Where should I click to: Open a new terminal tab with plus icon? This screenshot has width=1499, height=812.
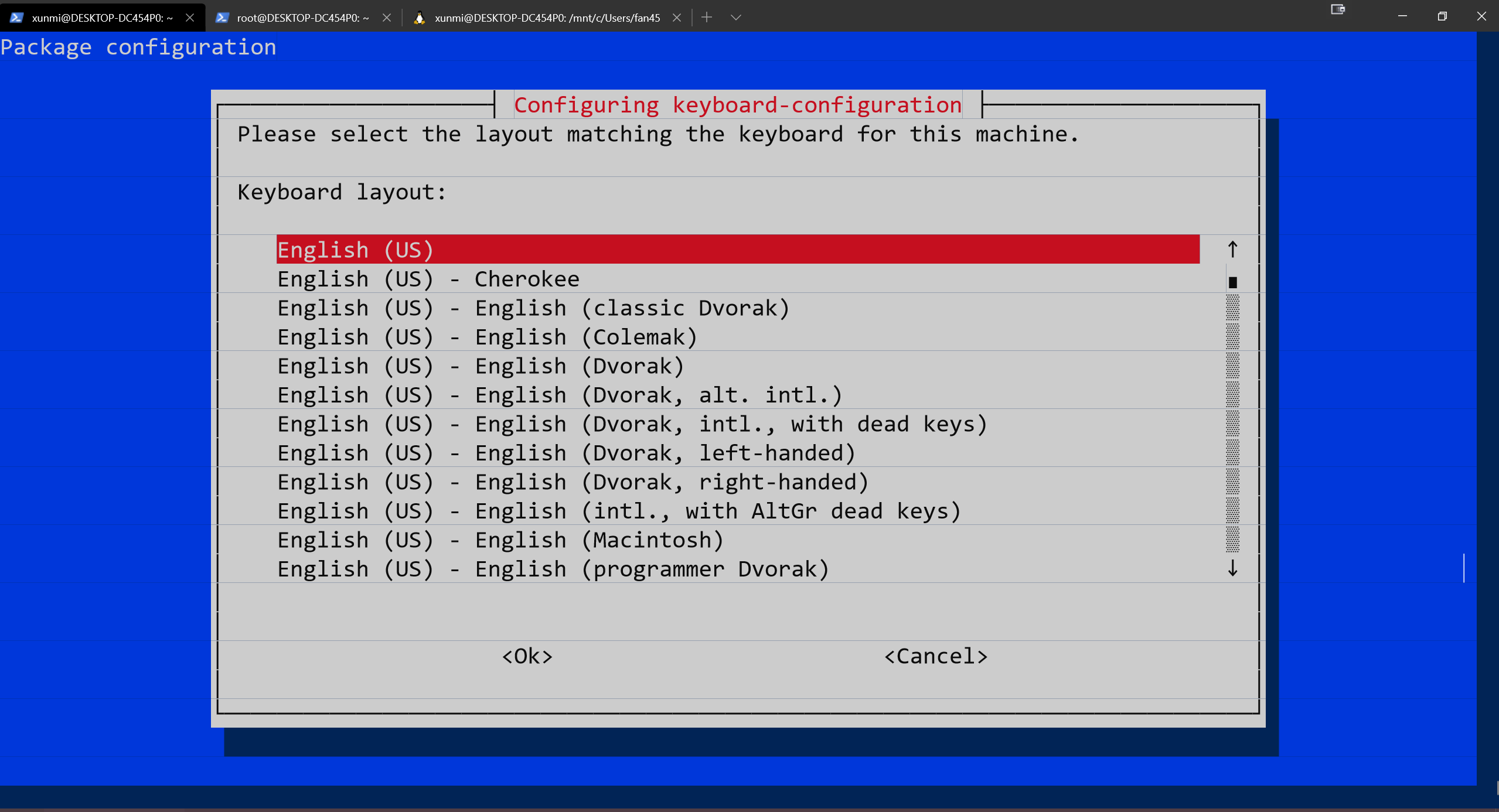click(707, 18)
